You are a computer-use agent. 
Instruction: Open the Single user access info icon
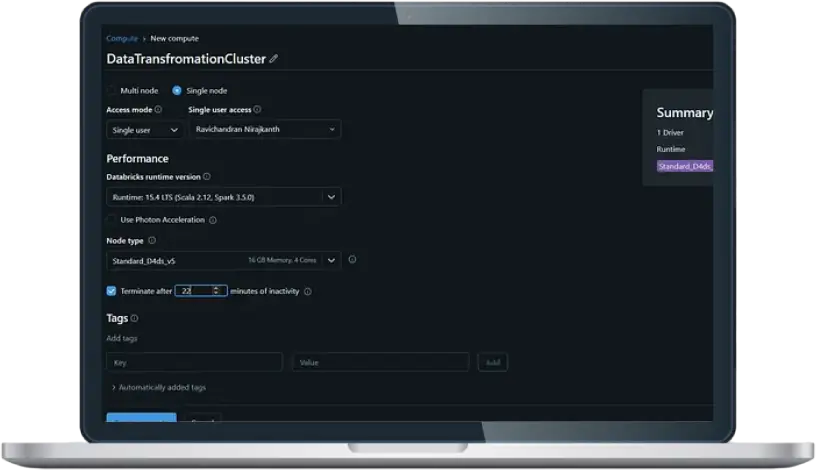(257, 109)
